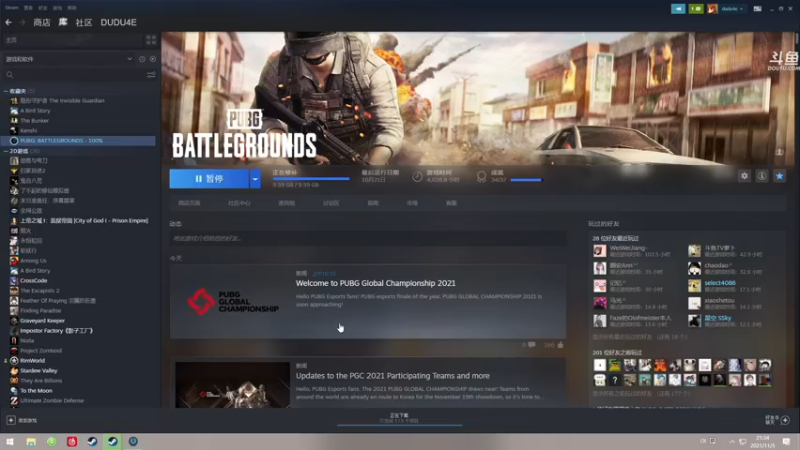Open the 社区中心 community hub link
The width and height of the screenshot is (800, 450).
point(239,203)
